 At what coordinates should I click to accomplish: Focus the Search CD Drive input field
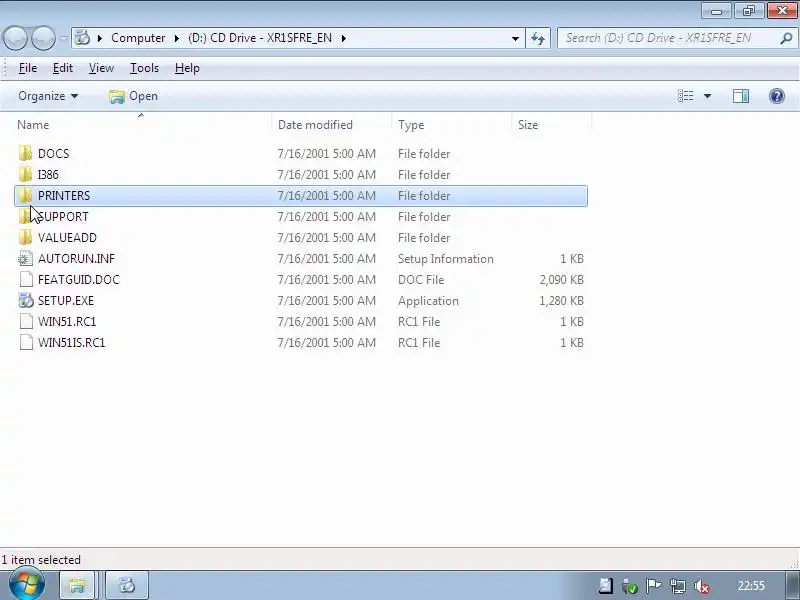coord(668,38)
